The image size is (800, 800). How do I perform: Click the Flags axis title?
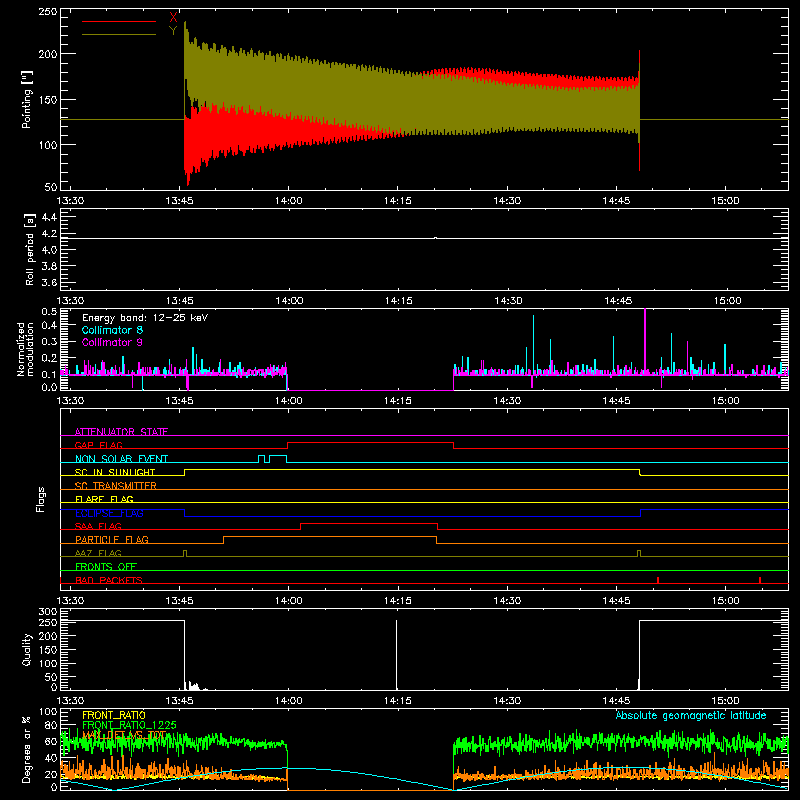[x=40, y=499]
